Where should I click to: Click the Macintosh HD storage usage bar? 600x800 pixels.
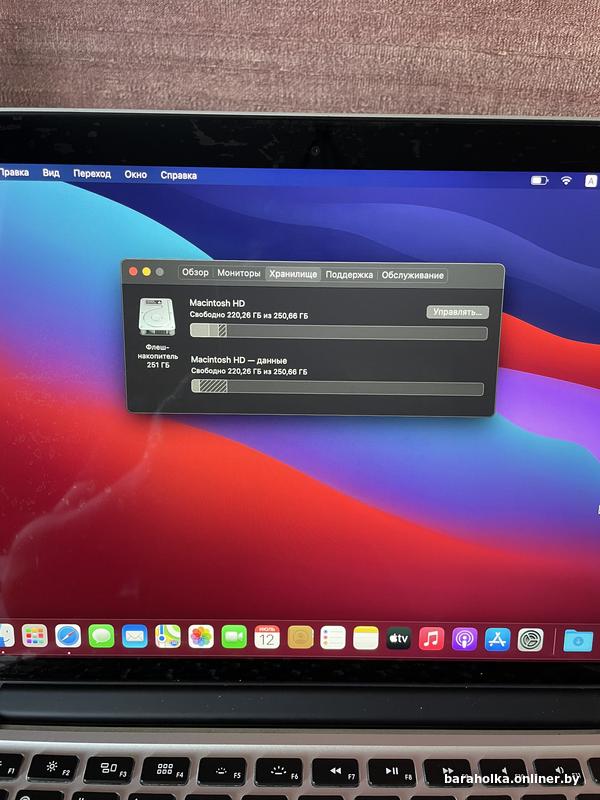coord(339,332)
